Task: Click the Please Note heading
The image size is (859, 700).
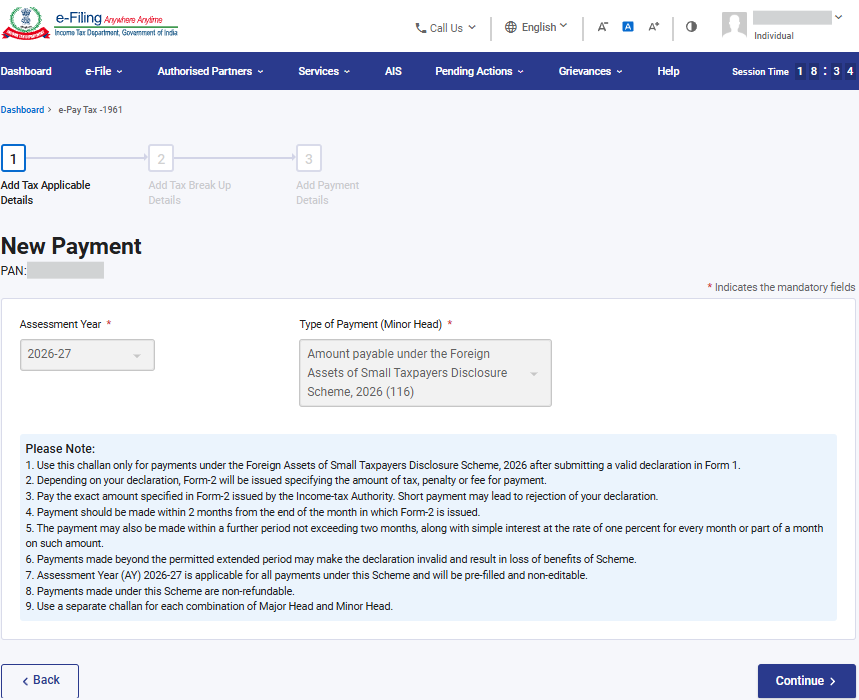Action: point(60,449)
